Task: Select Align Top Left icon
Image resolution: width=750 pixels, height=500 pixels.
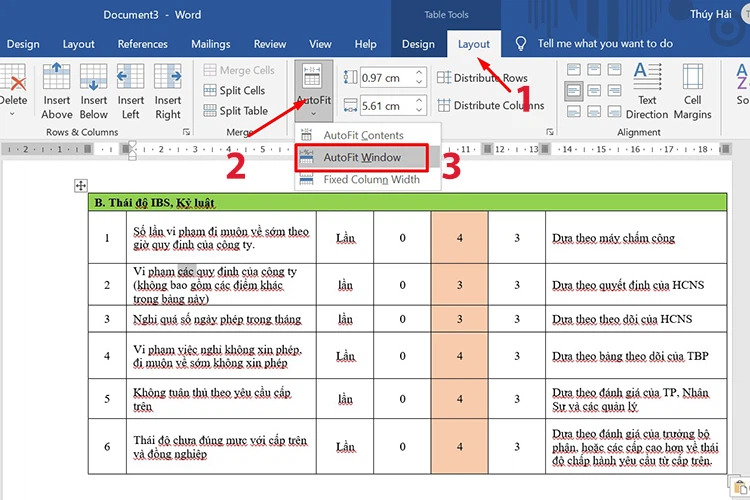Action: point(574,70)
